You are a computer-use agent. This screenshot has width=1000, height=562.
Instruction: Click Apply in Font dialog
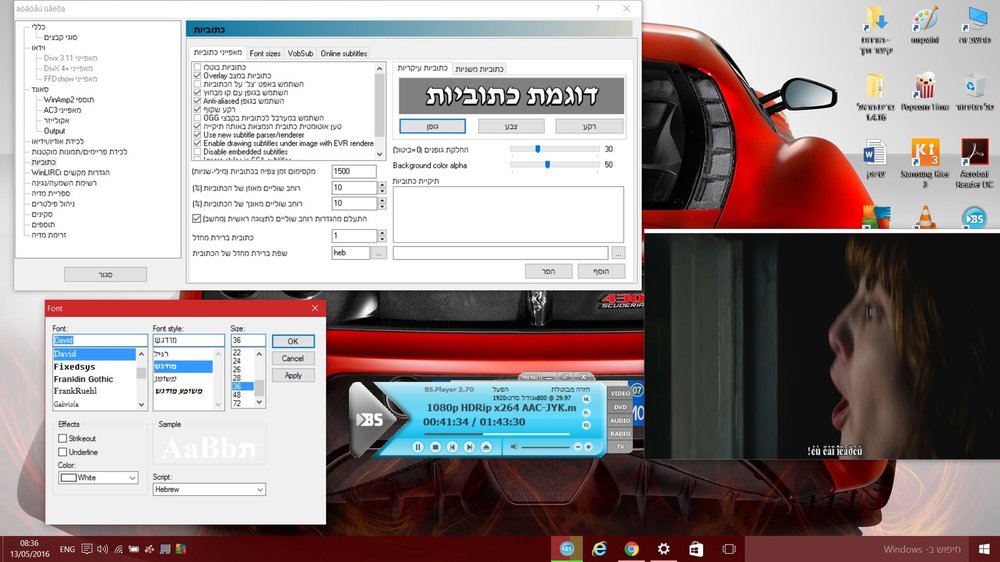[293, 376]
